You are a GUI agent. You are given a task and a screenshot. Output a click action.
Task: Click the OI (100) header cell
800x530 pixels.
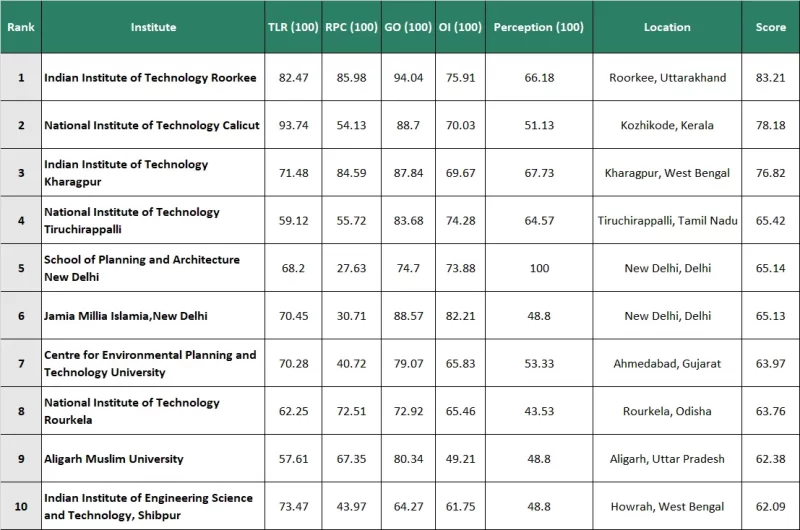click(x=460, y=27)
